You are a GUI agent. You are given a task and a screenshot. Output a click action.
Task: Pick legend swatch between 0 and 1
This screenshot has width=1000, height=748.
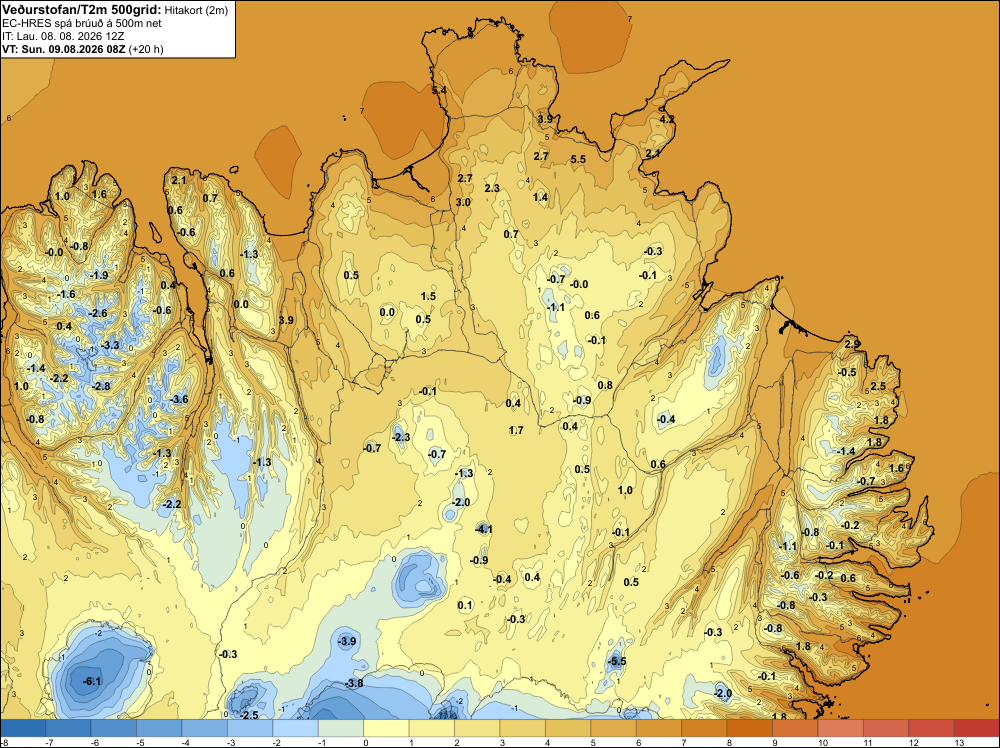(x=386, y=728)
